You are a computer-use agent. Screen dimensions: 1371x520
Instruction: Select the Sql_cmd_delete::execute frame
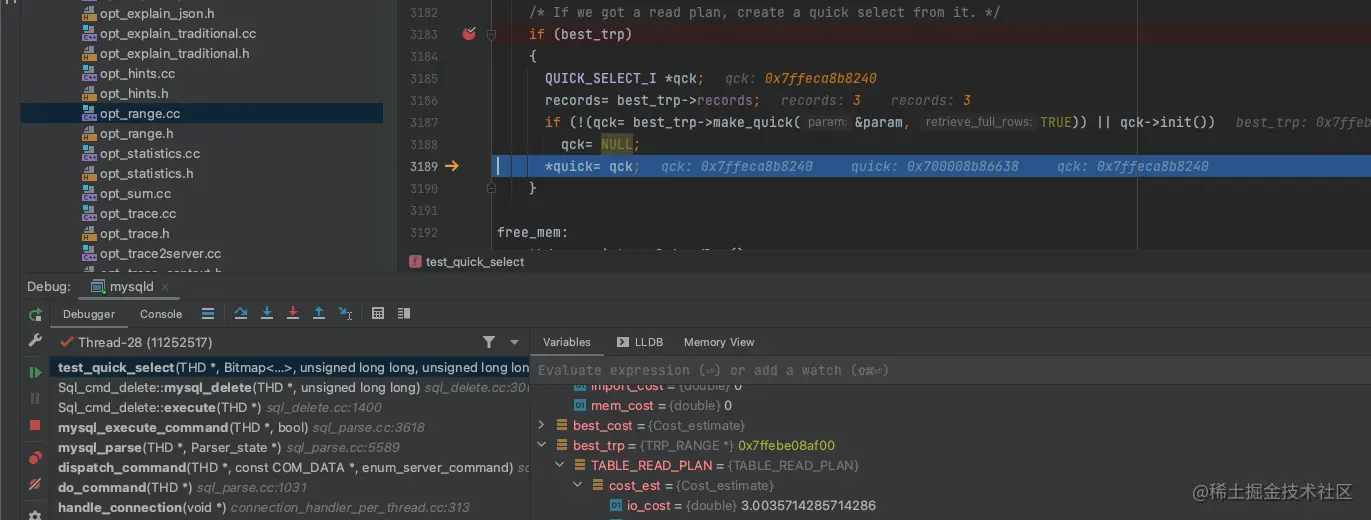[x=291, y=408]
